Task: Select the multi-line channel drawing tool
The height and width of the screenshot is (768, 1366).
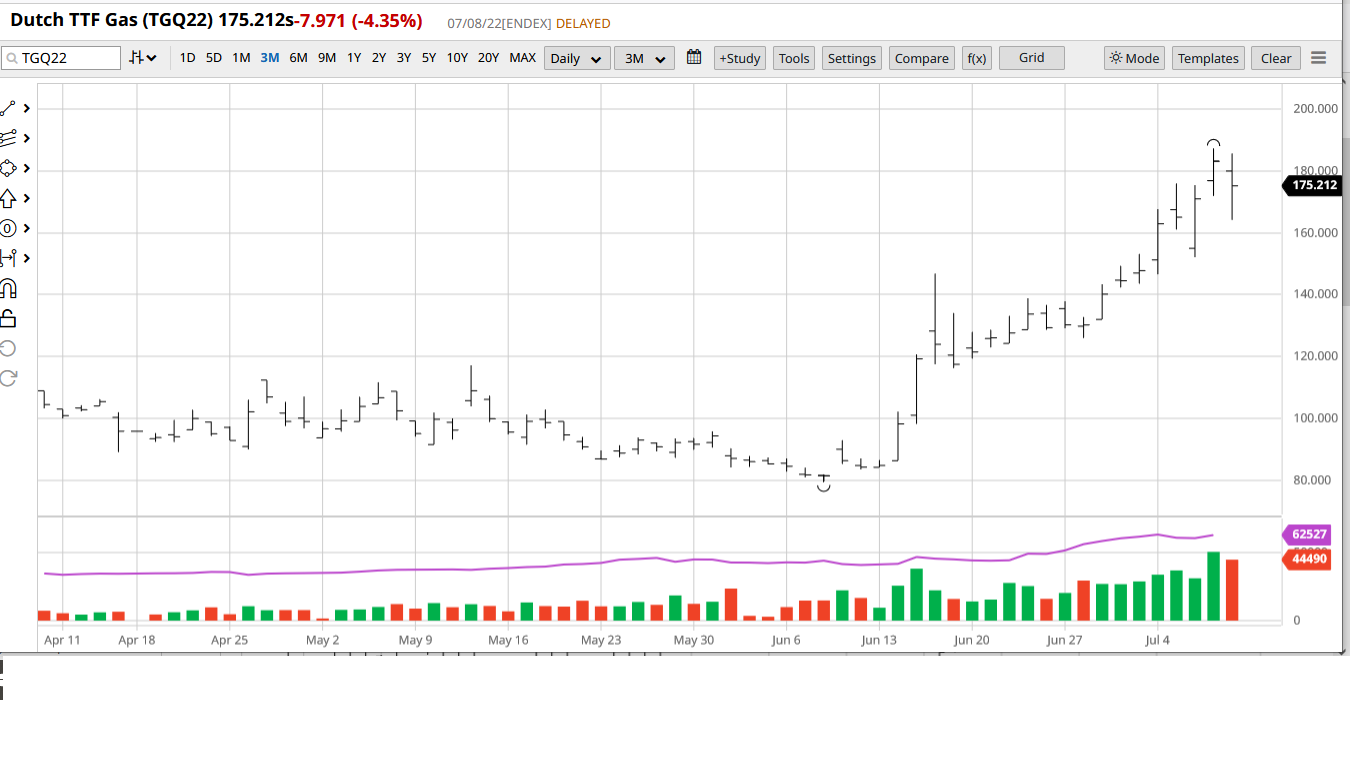Action: pos(8,138)
